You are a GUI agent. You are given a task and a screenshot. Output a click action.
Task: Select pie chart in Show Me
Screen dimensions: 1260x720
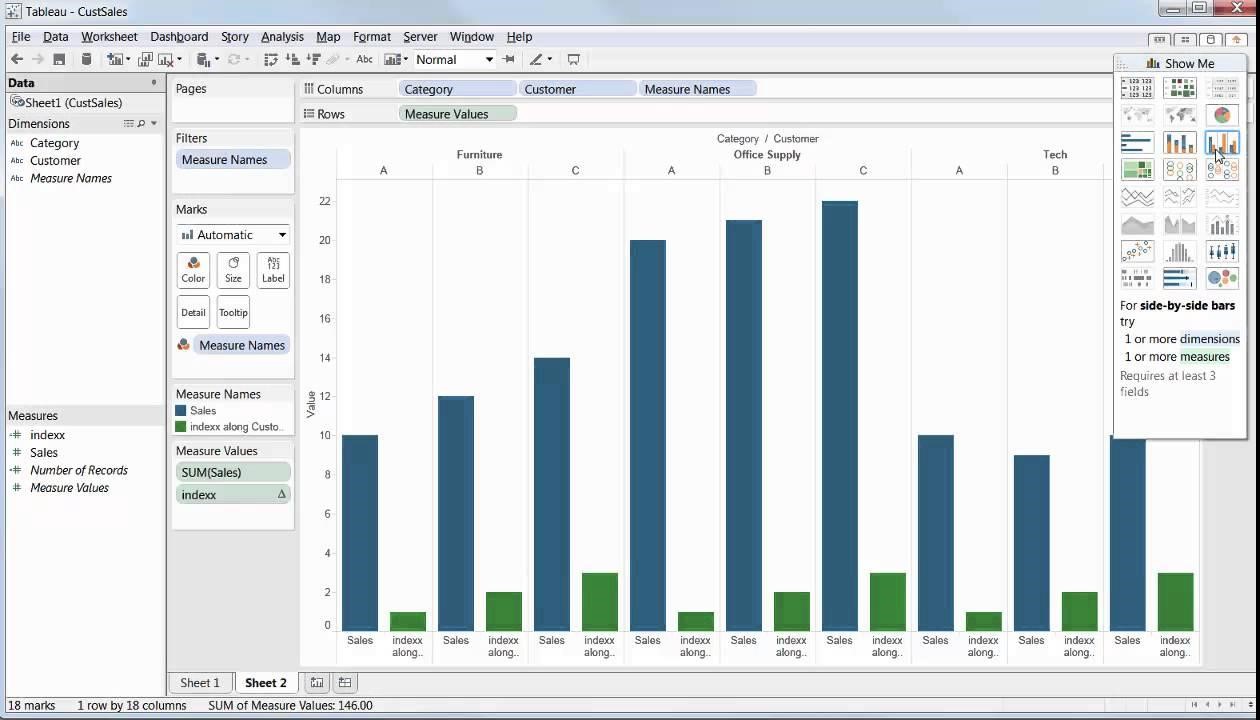pos(1222,115)
